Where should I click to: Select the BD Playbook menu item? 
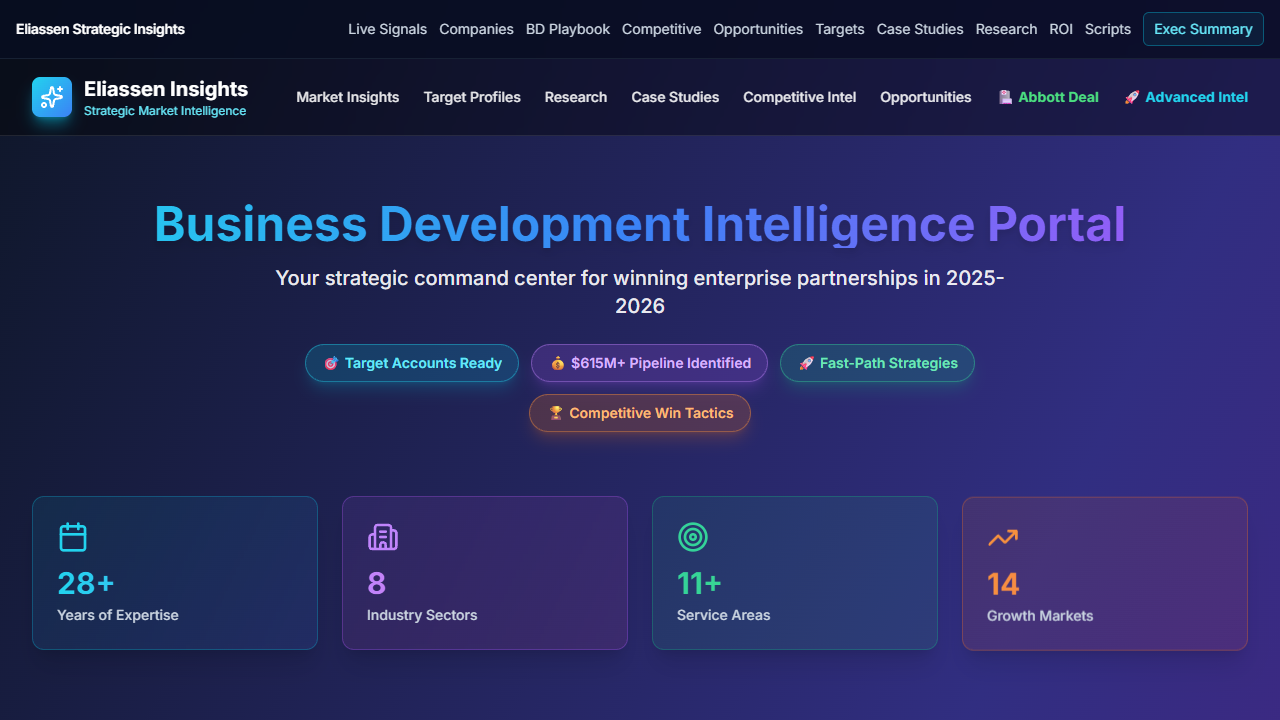tap(567, 29)
